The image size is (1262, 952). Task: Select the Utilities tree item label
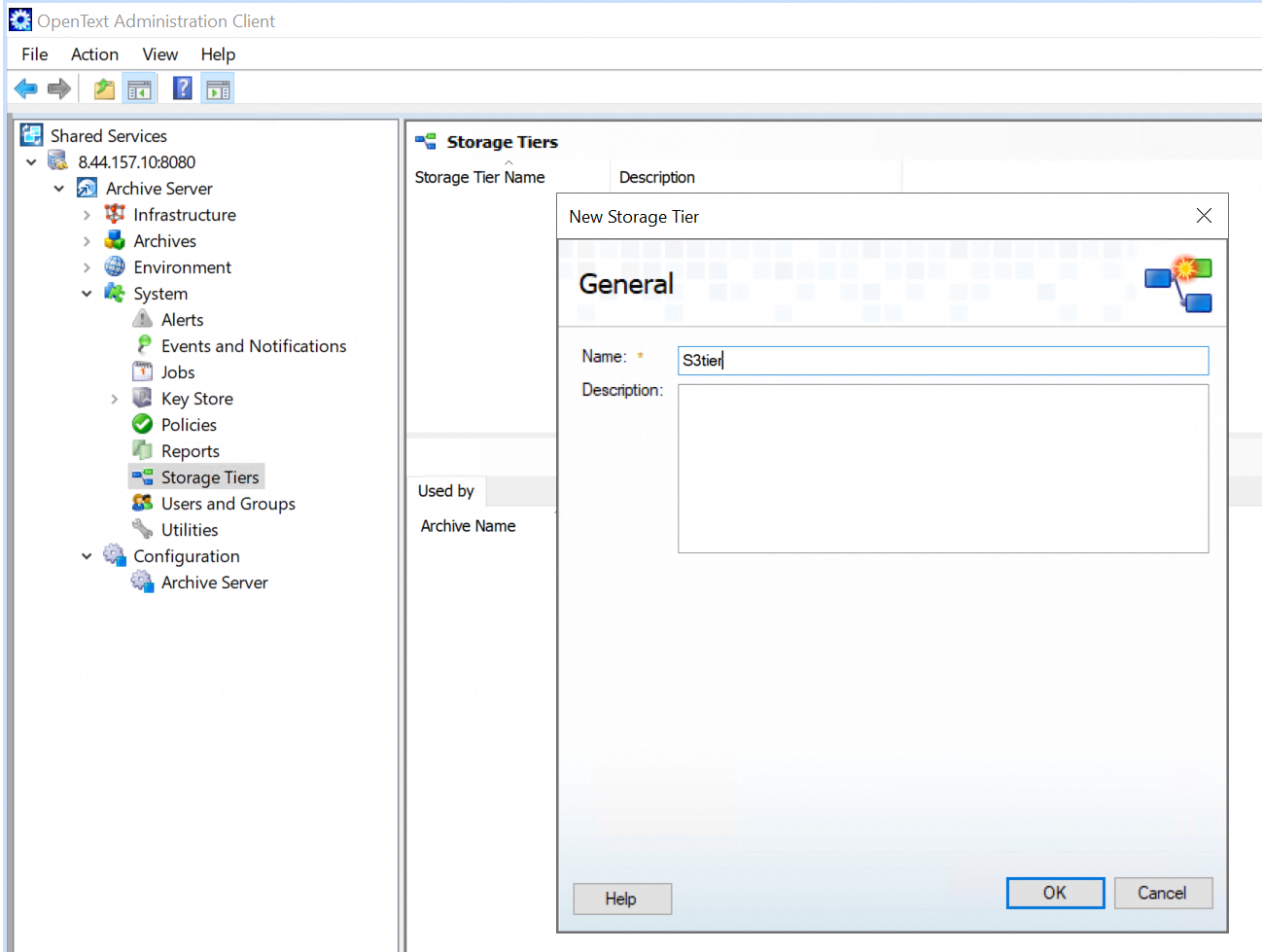pyautogui.click(x=190, y=530)
